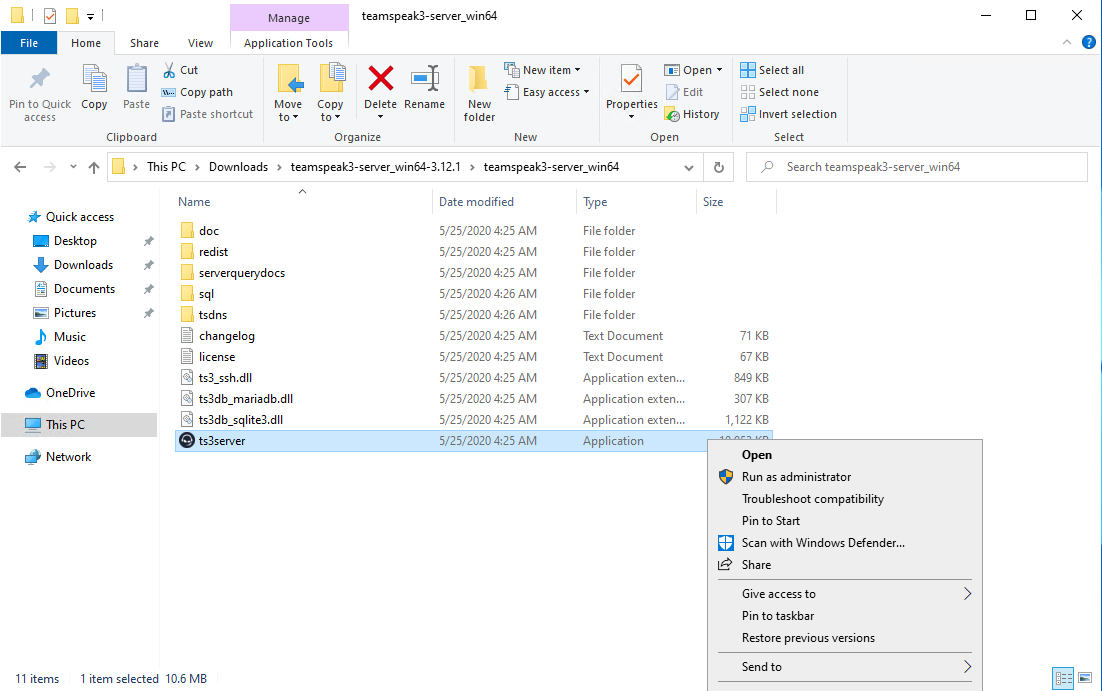Click the ts3server application icon

186,441
